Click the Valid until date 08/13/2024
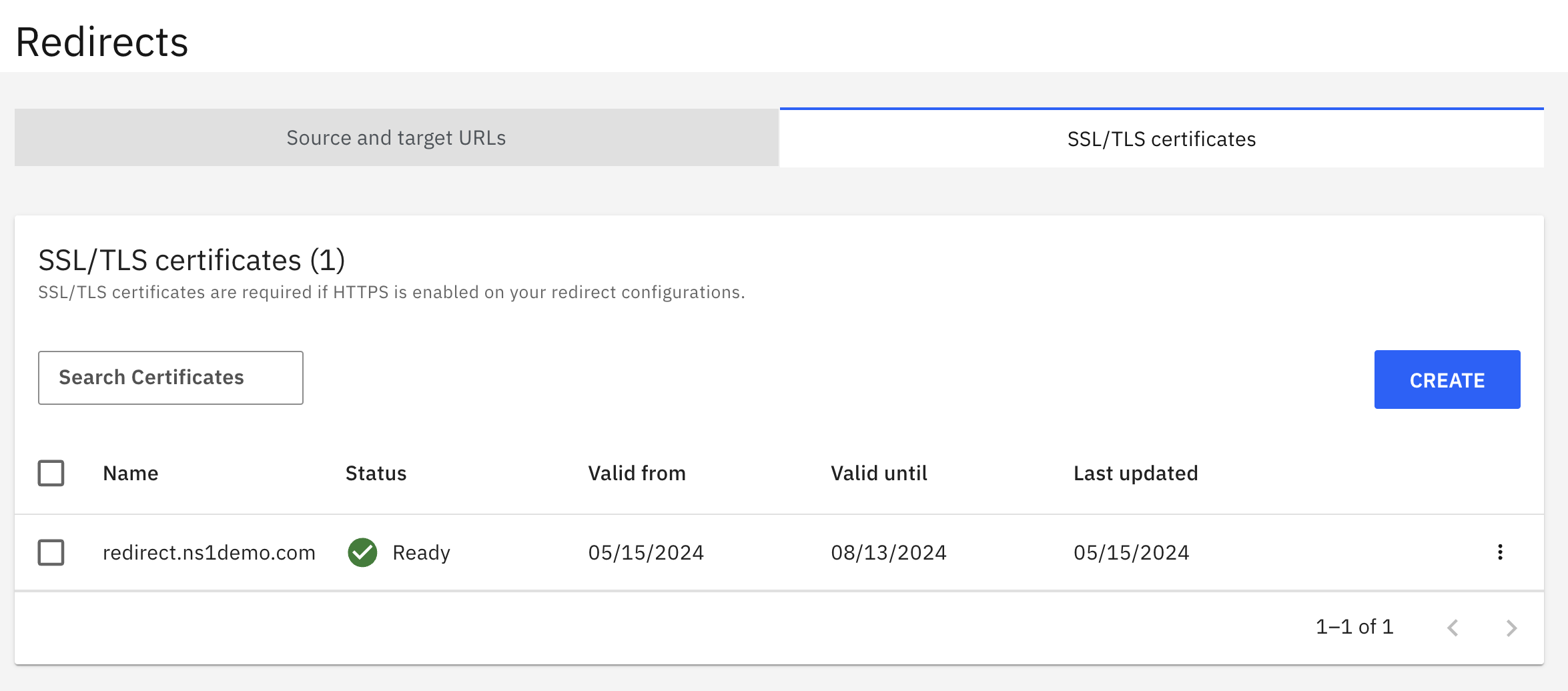1568x691 pixels. 889,553
